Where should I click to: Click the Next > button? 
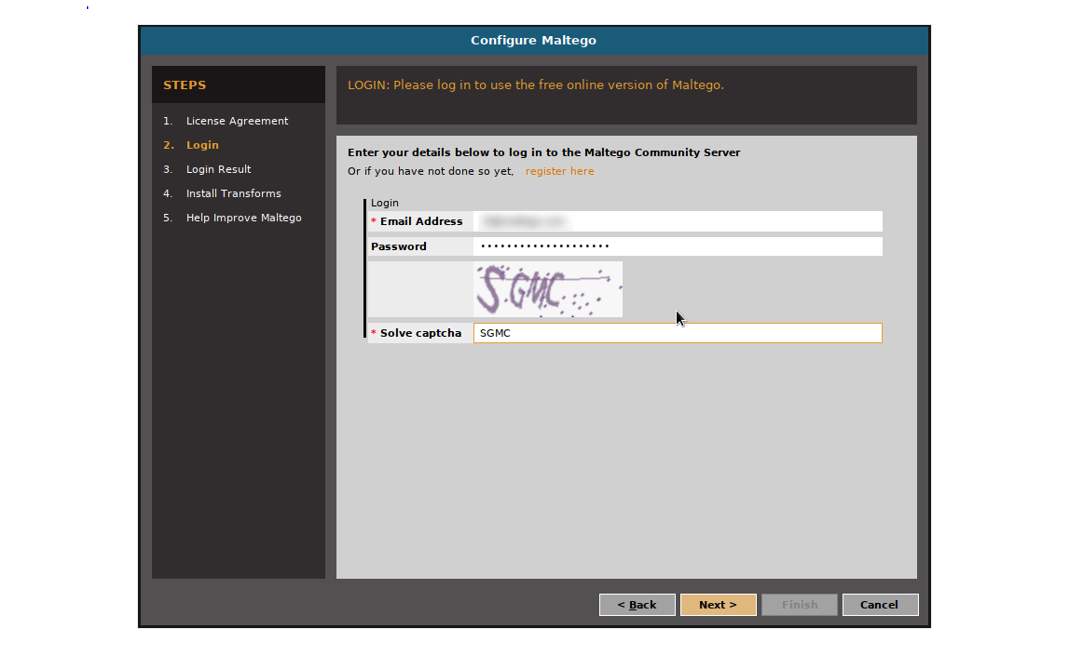tap(718, 605)
